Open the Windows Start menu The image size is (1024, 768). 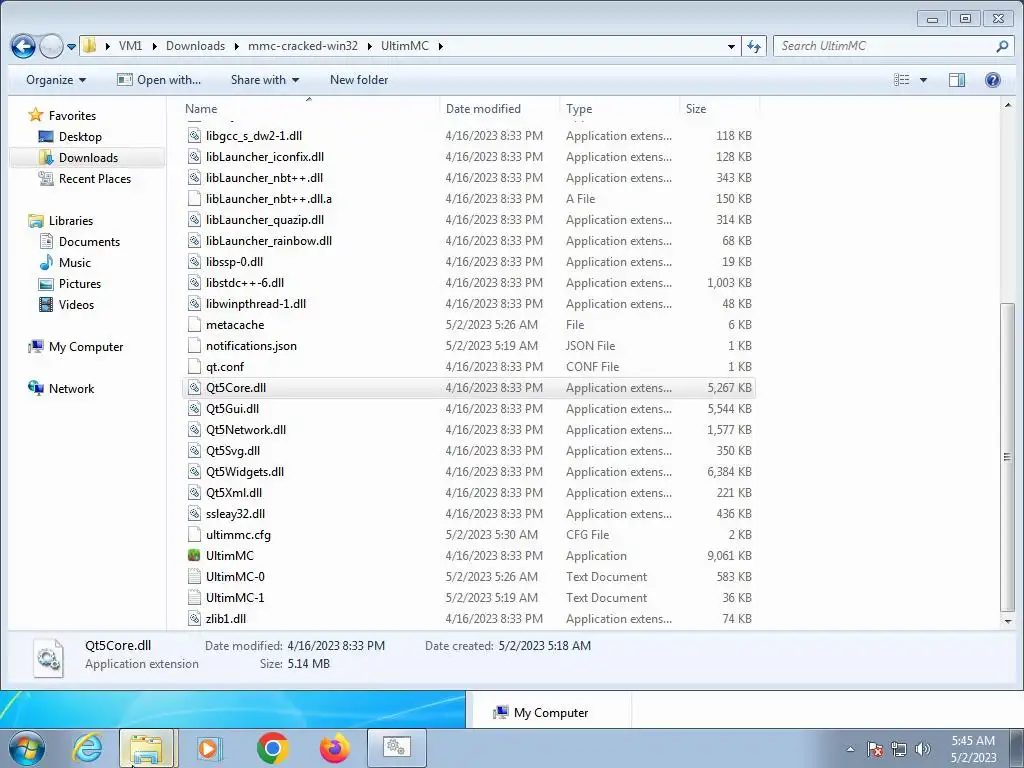[x=25, y=748]
